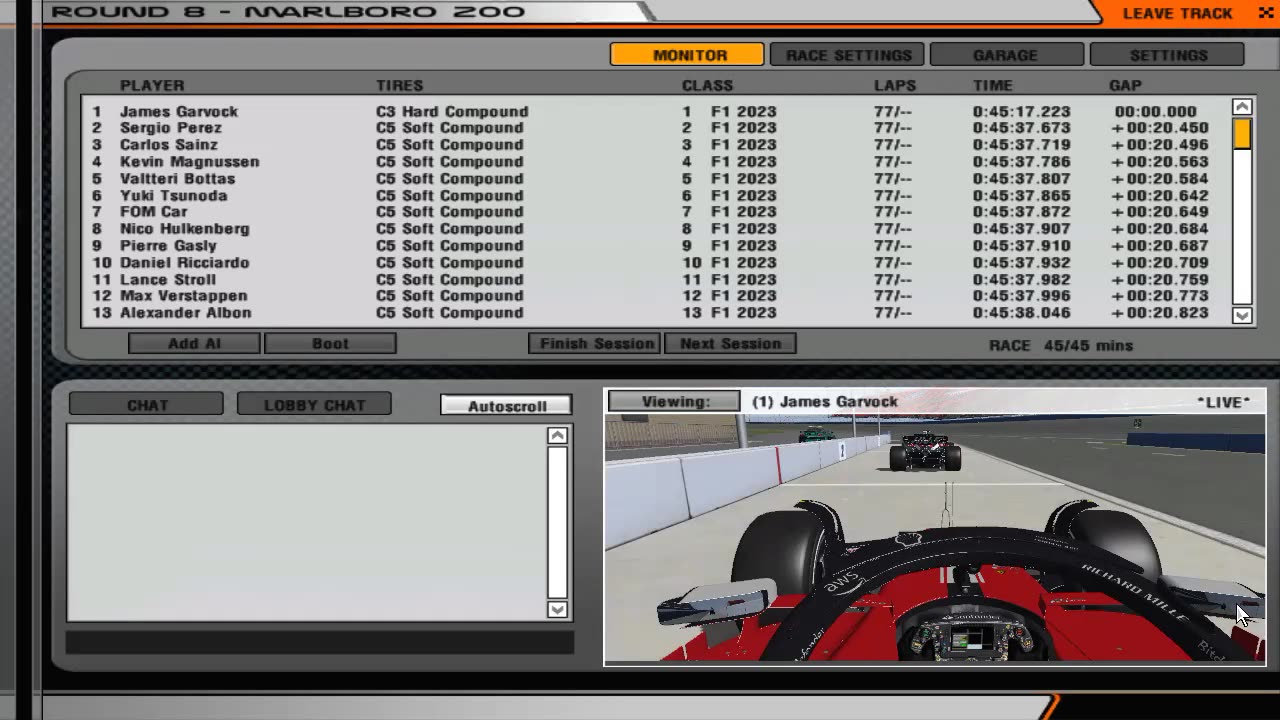Screen dimensions: 1280x720
Task: Click the Boot button
Action: (x=330, y=343)
